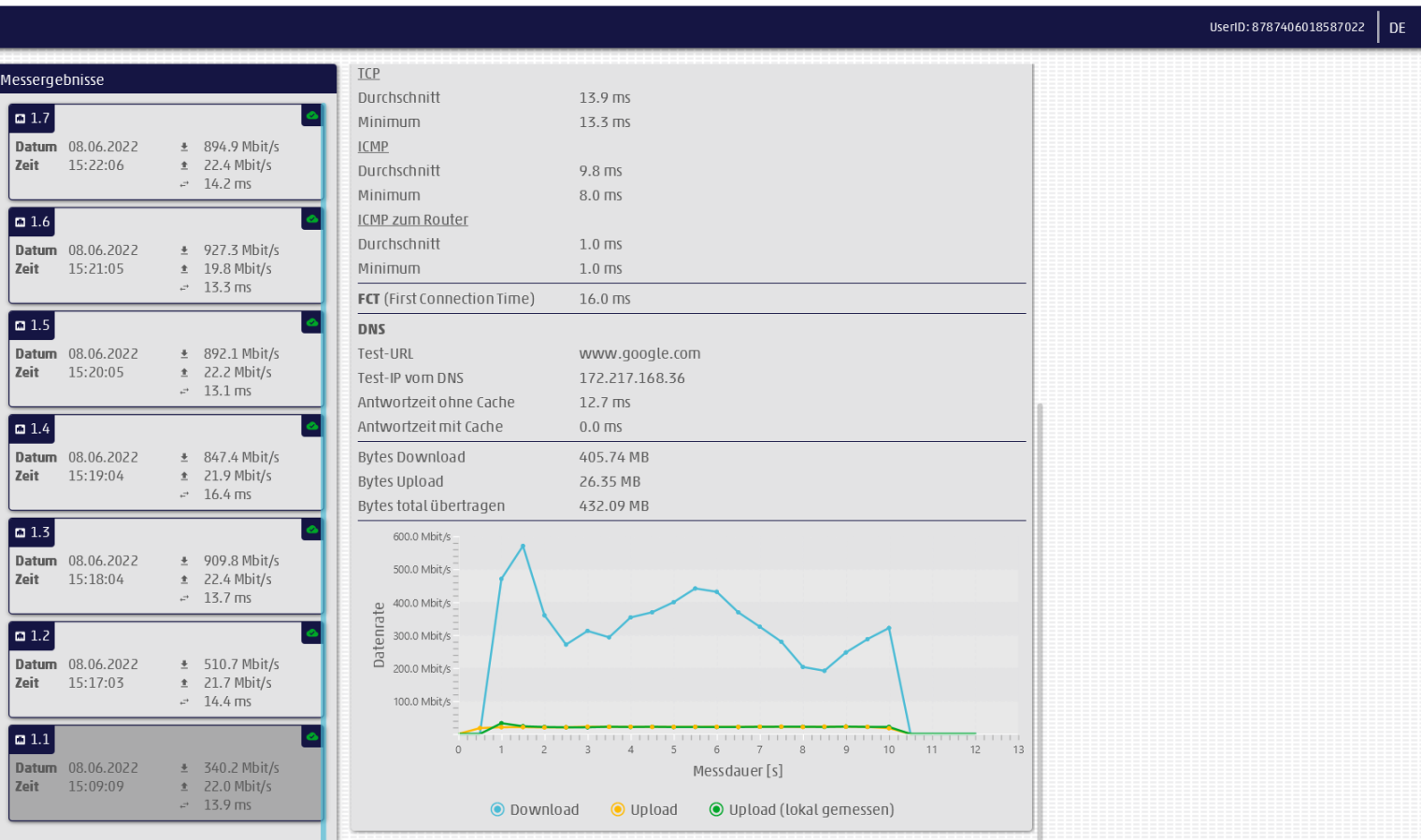Click the ethernet icon beside 1.3
This screenshot has height=840, width=1421.
[x=21, y=533]
